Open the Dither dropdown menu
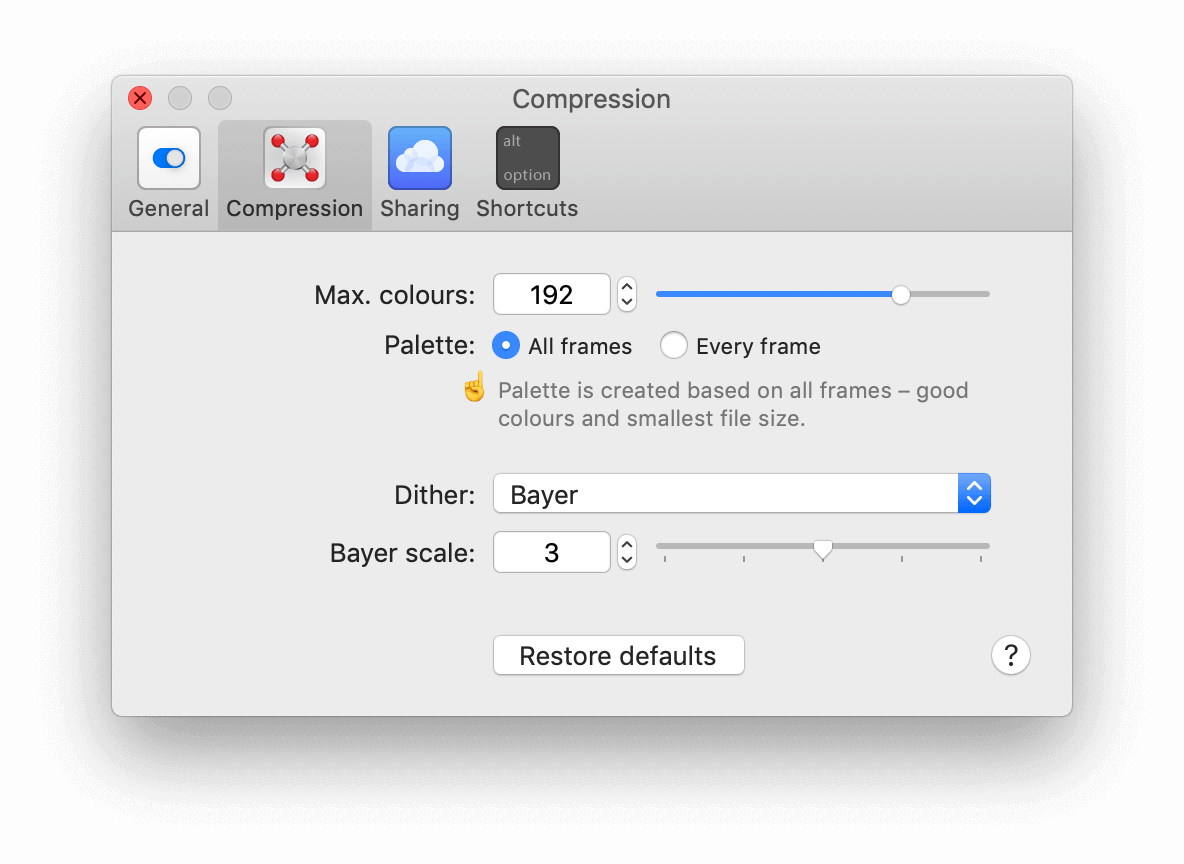Image resolution: width=1184 pixels, height=864 pixels. pos(741,493)
